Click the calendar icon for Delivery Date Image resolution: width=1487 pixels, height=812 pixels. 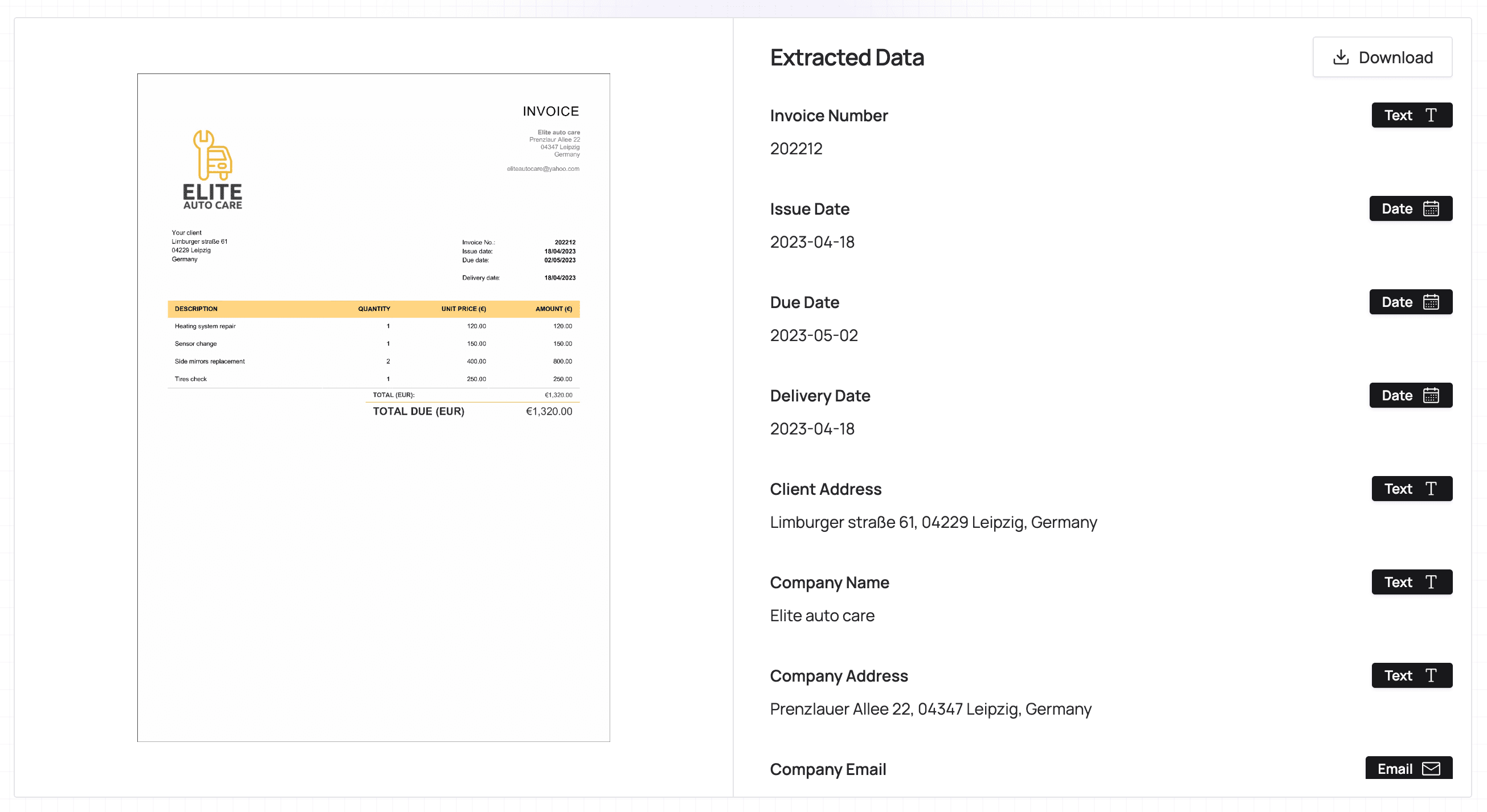click(1431, 396)
